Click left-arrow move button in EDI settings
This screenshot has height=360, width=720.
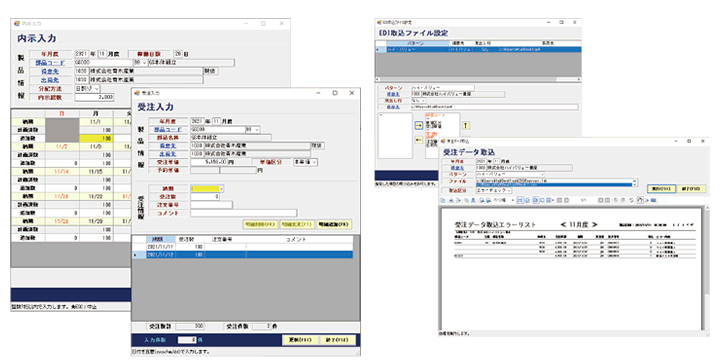coord(419,140)
